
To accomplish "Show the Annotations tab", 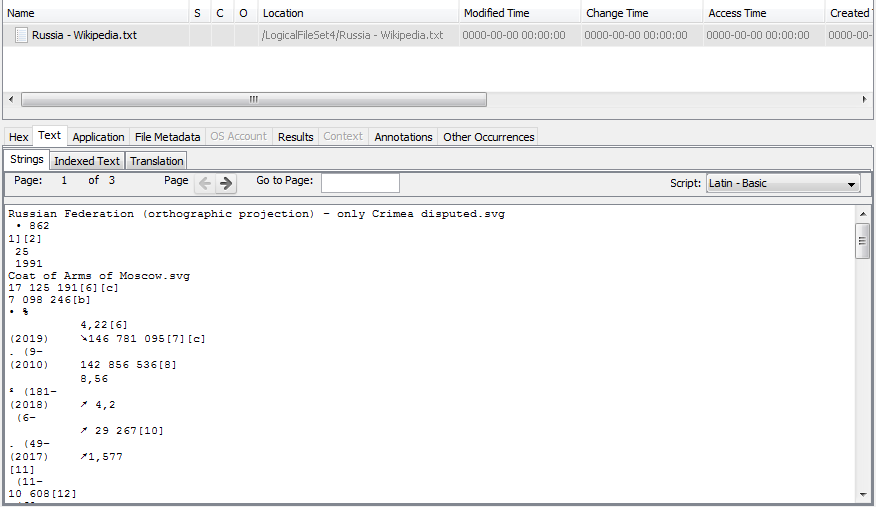I will [x=403, y=137].
